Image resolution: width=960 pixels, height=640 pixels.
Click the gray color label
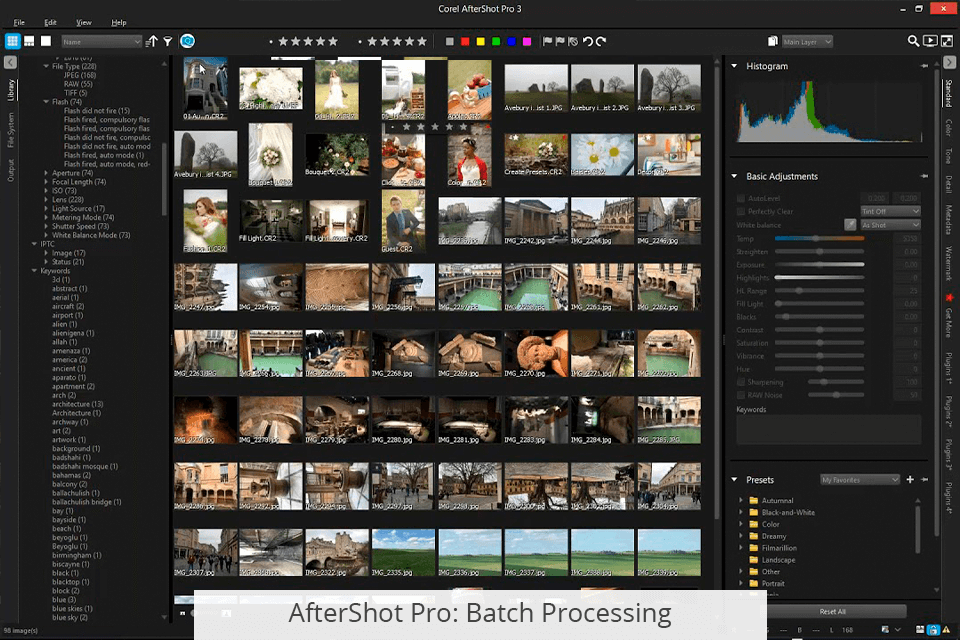pos(449,42)
